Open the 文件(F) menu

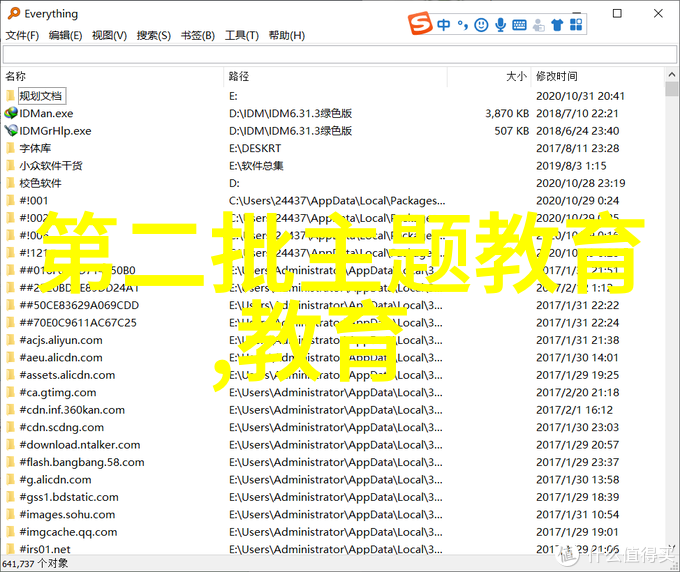coord(22,36)
